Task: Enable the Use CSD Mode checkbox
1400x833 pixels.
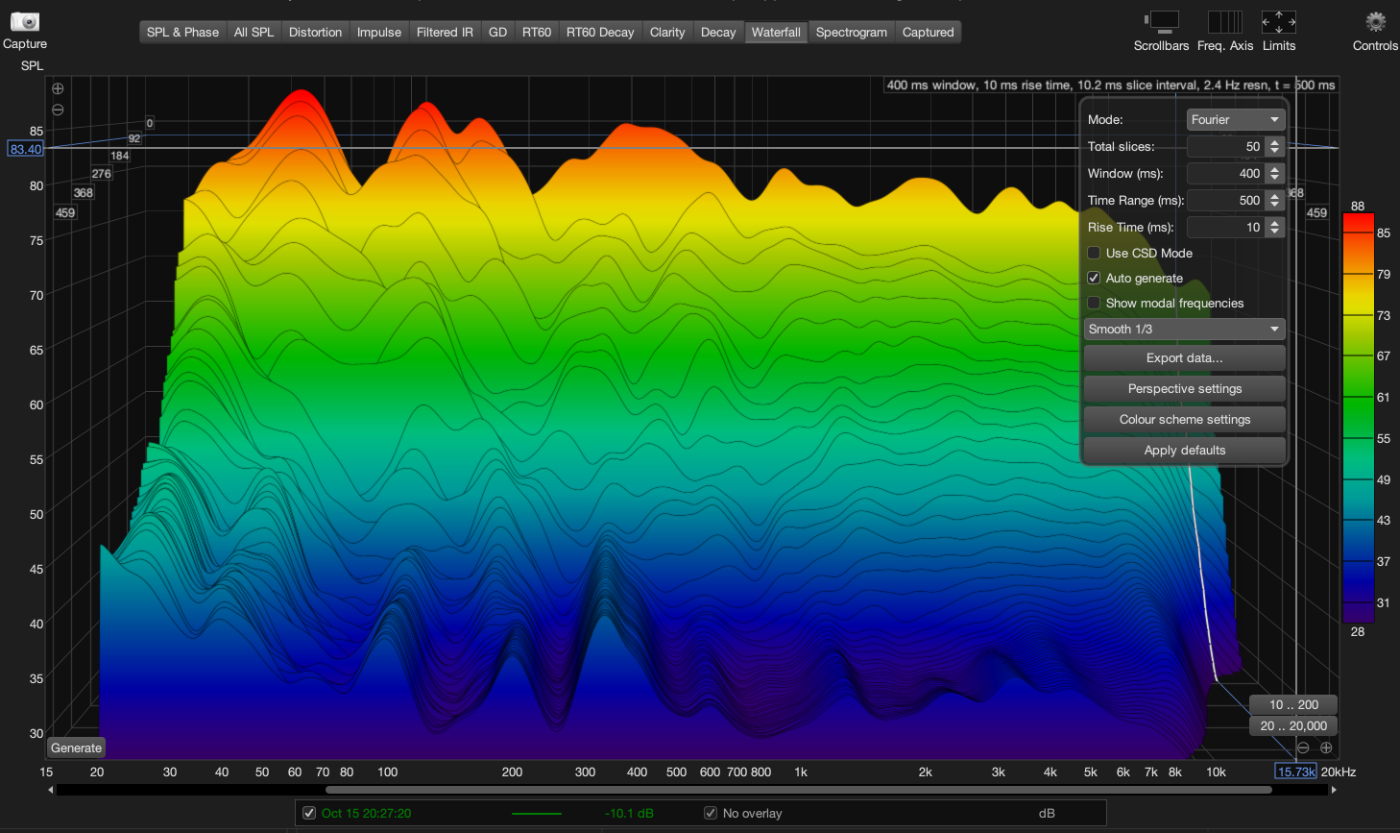Action: (x=1094, y=253)
